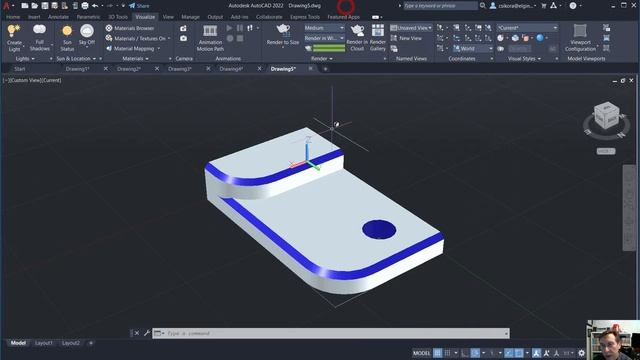Open the Current visual style dropdown
The width and height of the screenshot is (640, 360).
(x=527, y=28)
